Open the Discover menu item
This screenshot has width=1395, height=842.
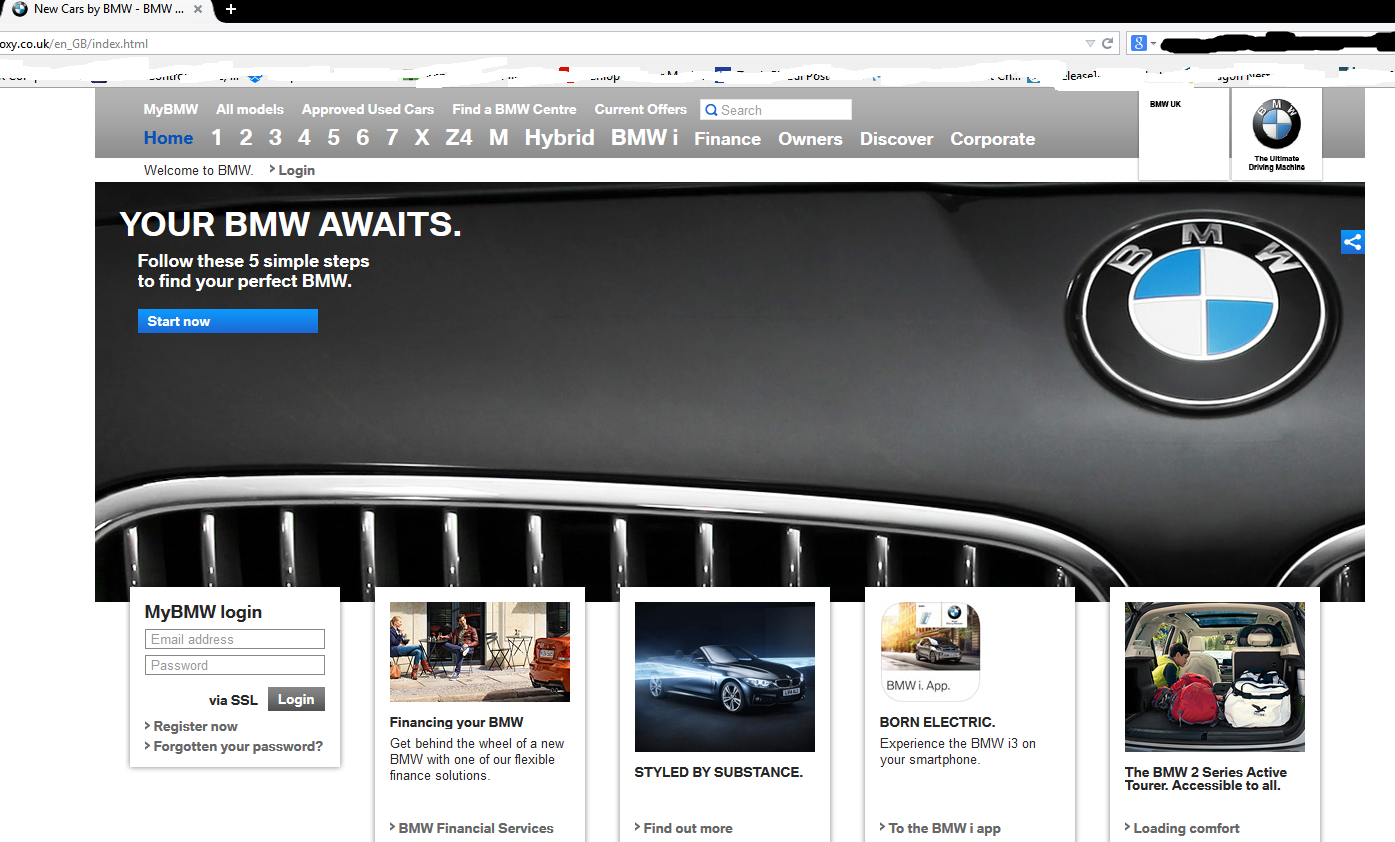897,139
